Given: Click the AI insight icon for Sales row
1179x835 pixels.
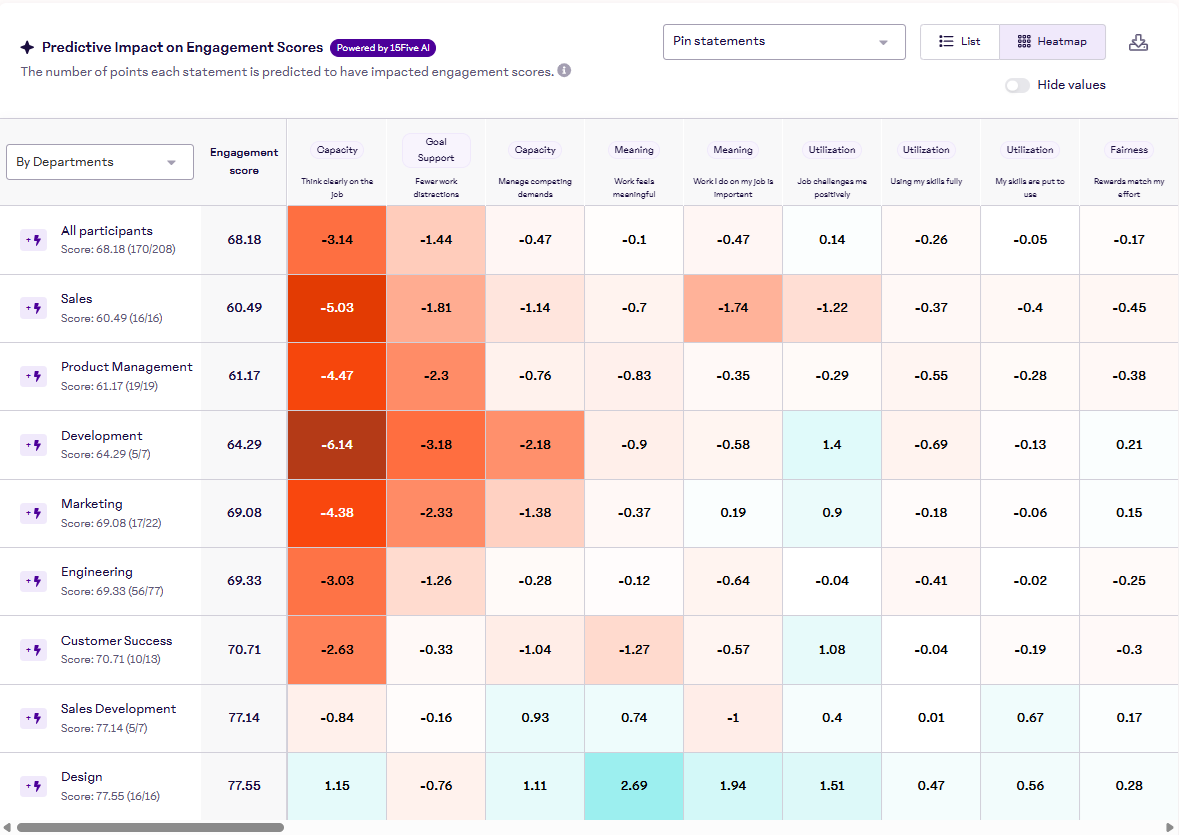Looking at the screenshot, I should [x=33, y=308].
